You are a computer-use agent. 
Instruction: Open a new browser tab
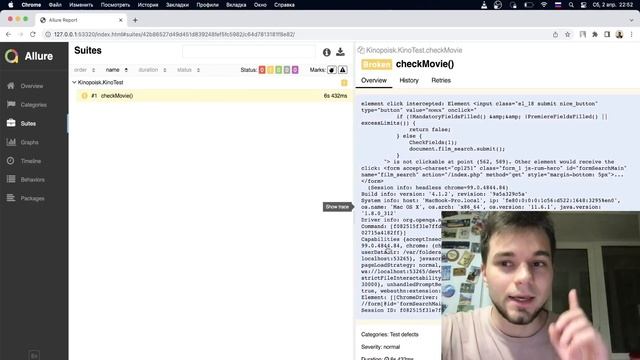pyautogui.click(x=135, y=20)
